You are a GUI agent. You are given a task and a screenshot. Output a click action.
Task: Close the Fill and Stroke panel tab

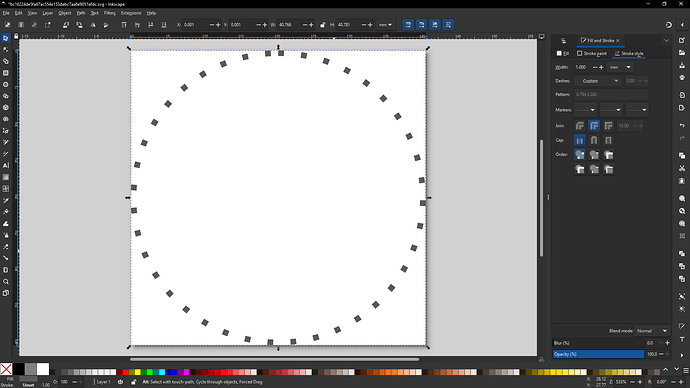[x=617, y=40]
